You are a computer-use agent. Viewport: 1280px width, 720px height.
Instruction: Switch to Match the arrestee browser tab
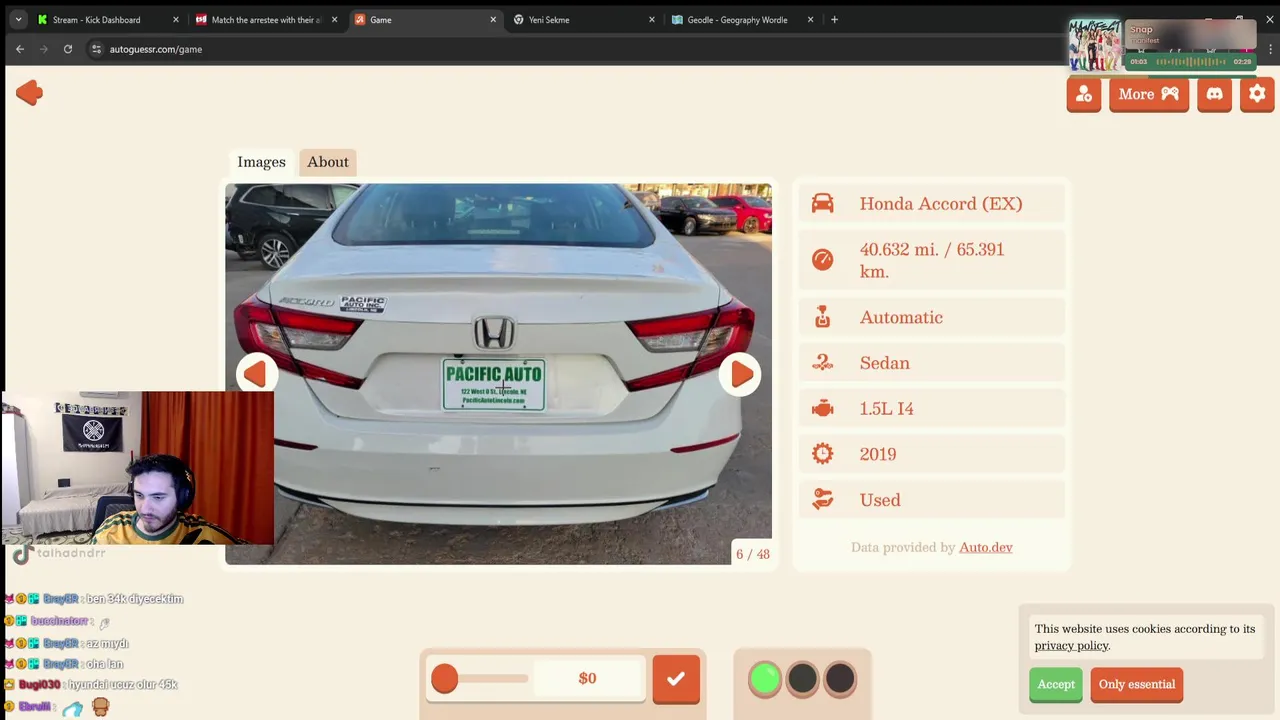coord(265,19)
